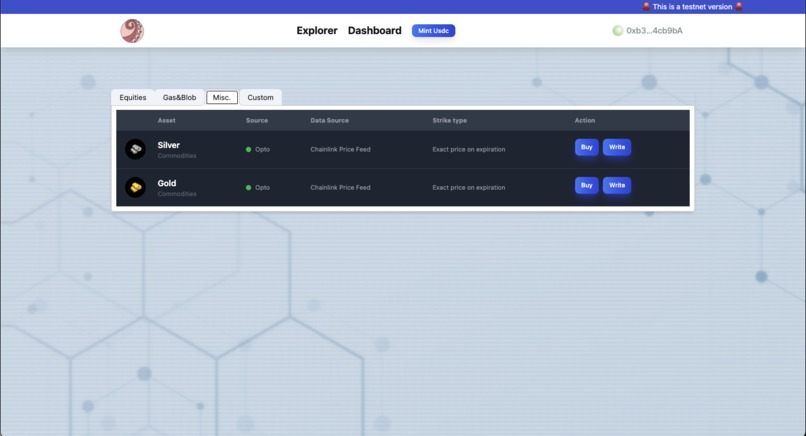Click the green status dot in Silver row
This screenshot has height=436, width=806.
[248, 150]
